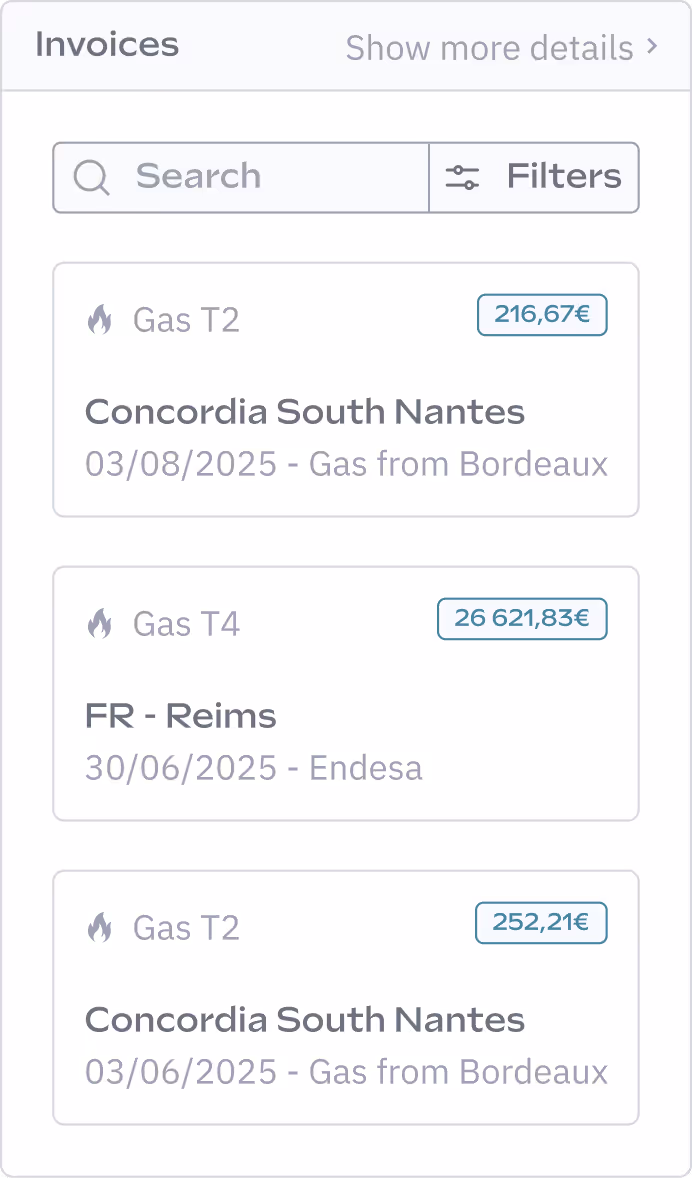
Task: Click the magnifying glass search icon
Action: [92, 177]
